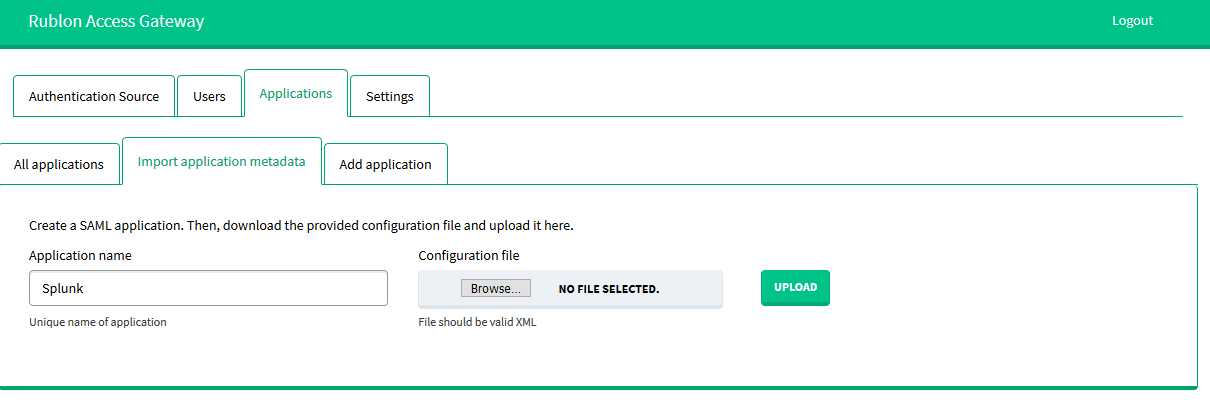Screen dimensions: 1210x404
Task: Focus the Application name text field
Action: [x=208, y=288]
